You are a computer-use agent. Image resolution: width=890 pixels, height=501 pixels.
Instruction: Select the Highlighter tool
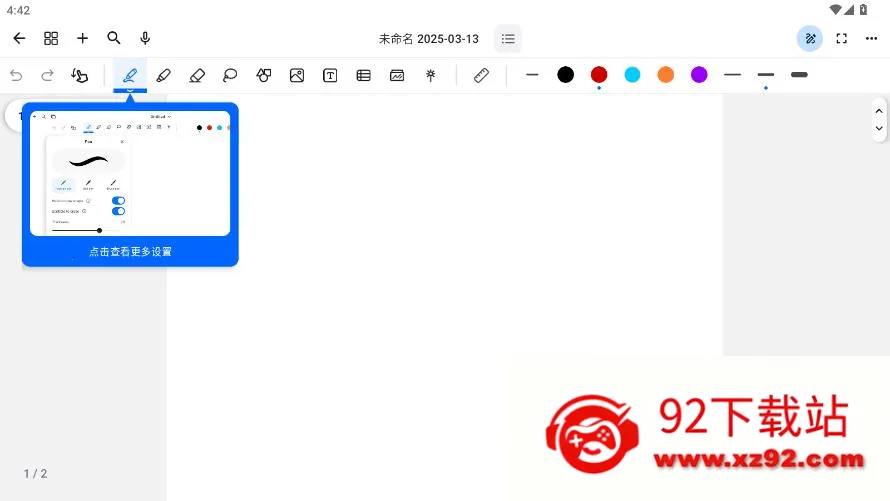pyautogui.click(x=163, y=75)
